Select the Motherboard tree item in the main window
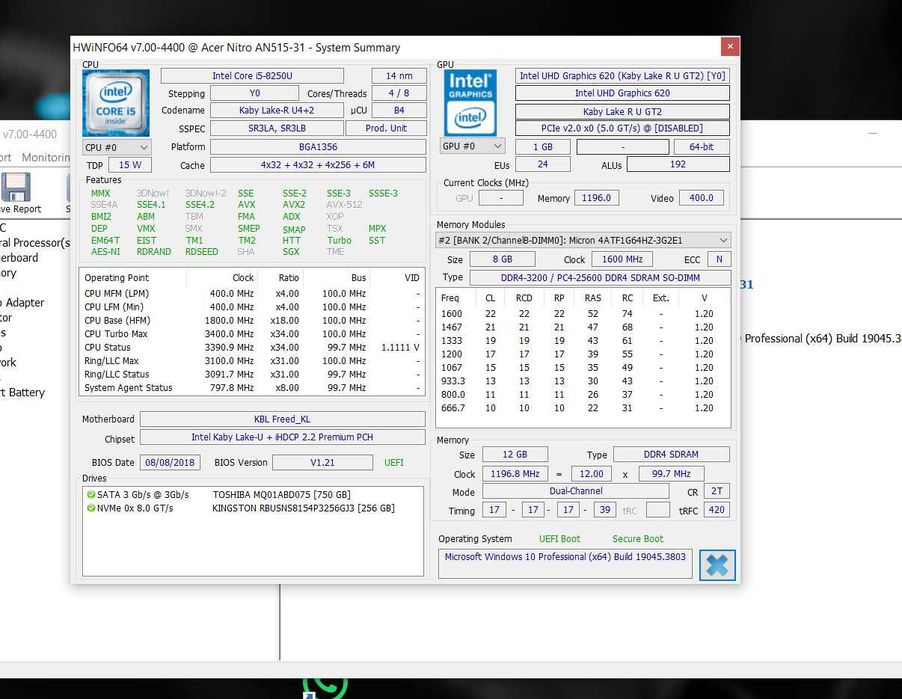 click(19, 258)
